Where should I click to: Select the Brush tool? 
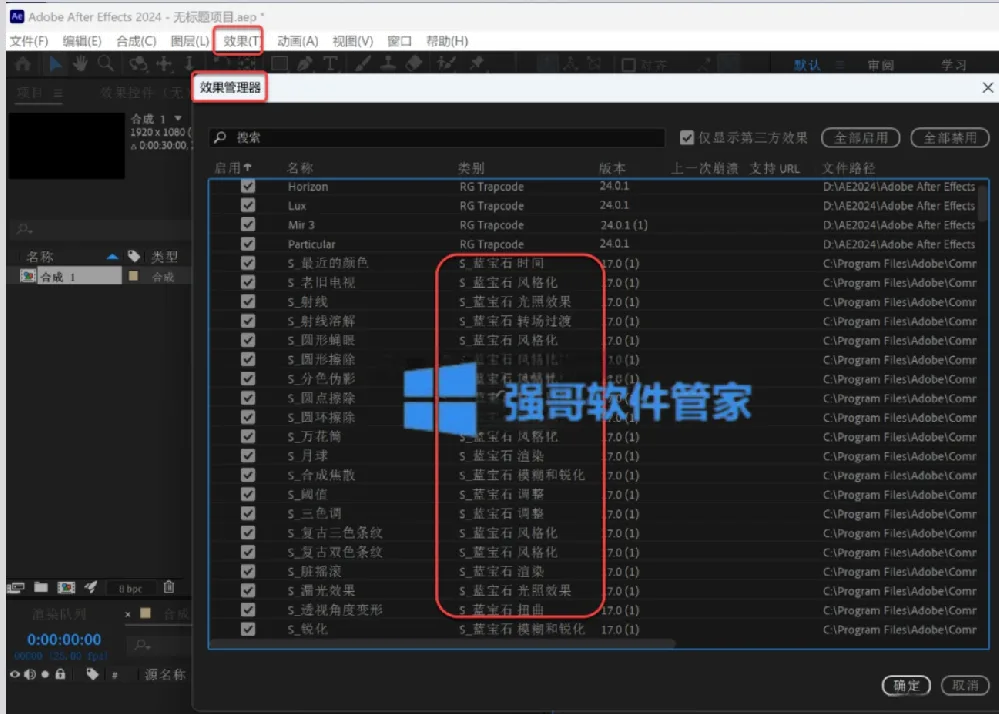(x=363, y=64)
